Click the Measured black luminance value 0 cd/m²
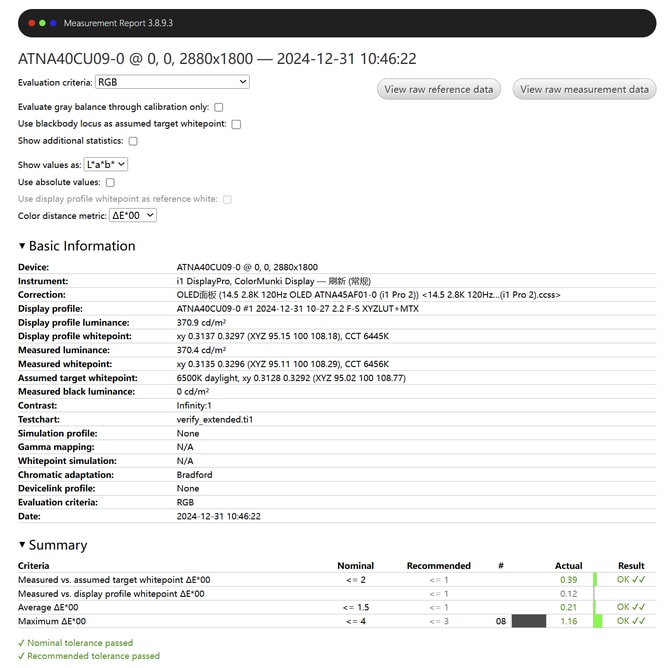This screenshot has height=668, width=670. point(193,392)
